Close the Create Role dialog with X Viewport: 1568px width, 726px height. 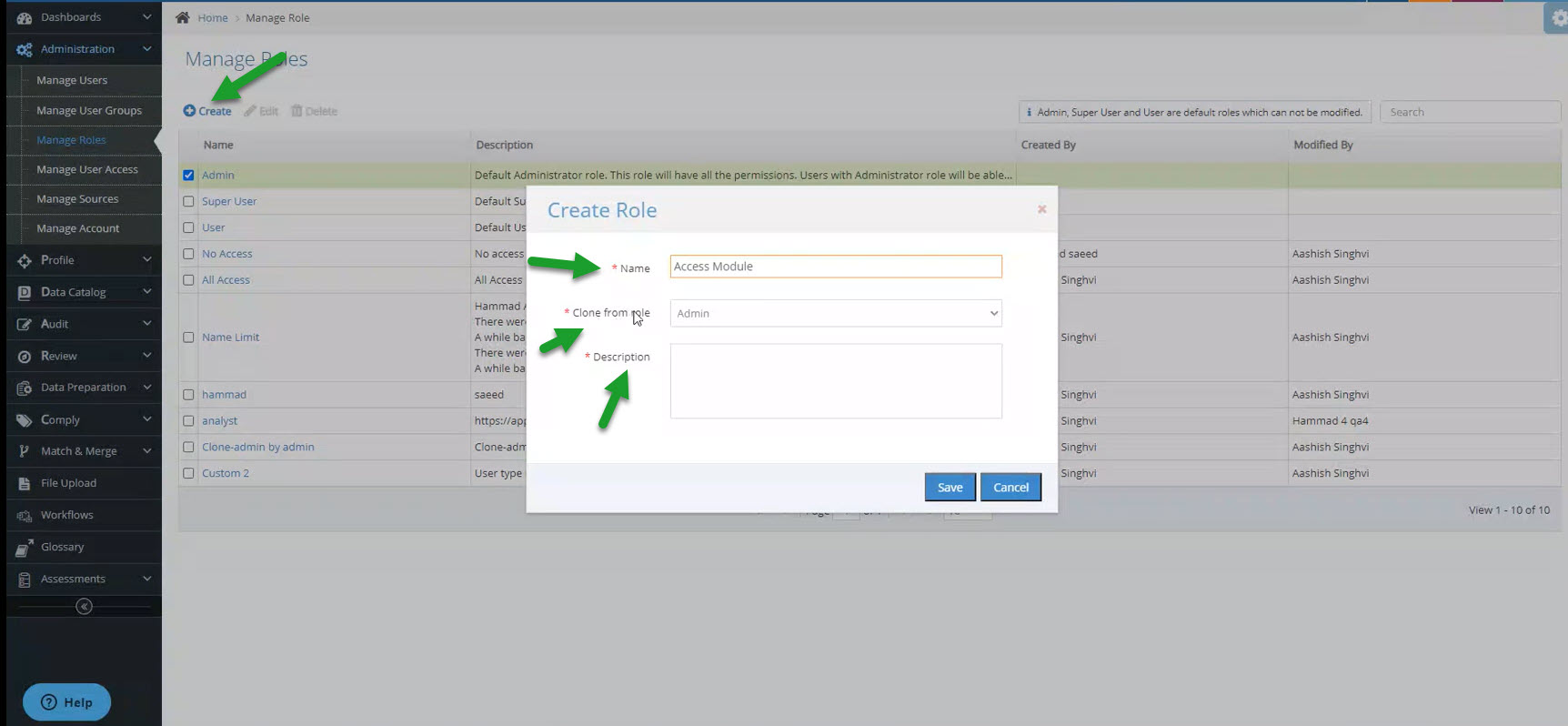coord(1042,209)
